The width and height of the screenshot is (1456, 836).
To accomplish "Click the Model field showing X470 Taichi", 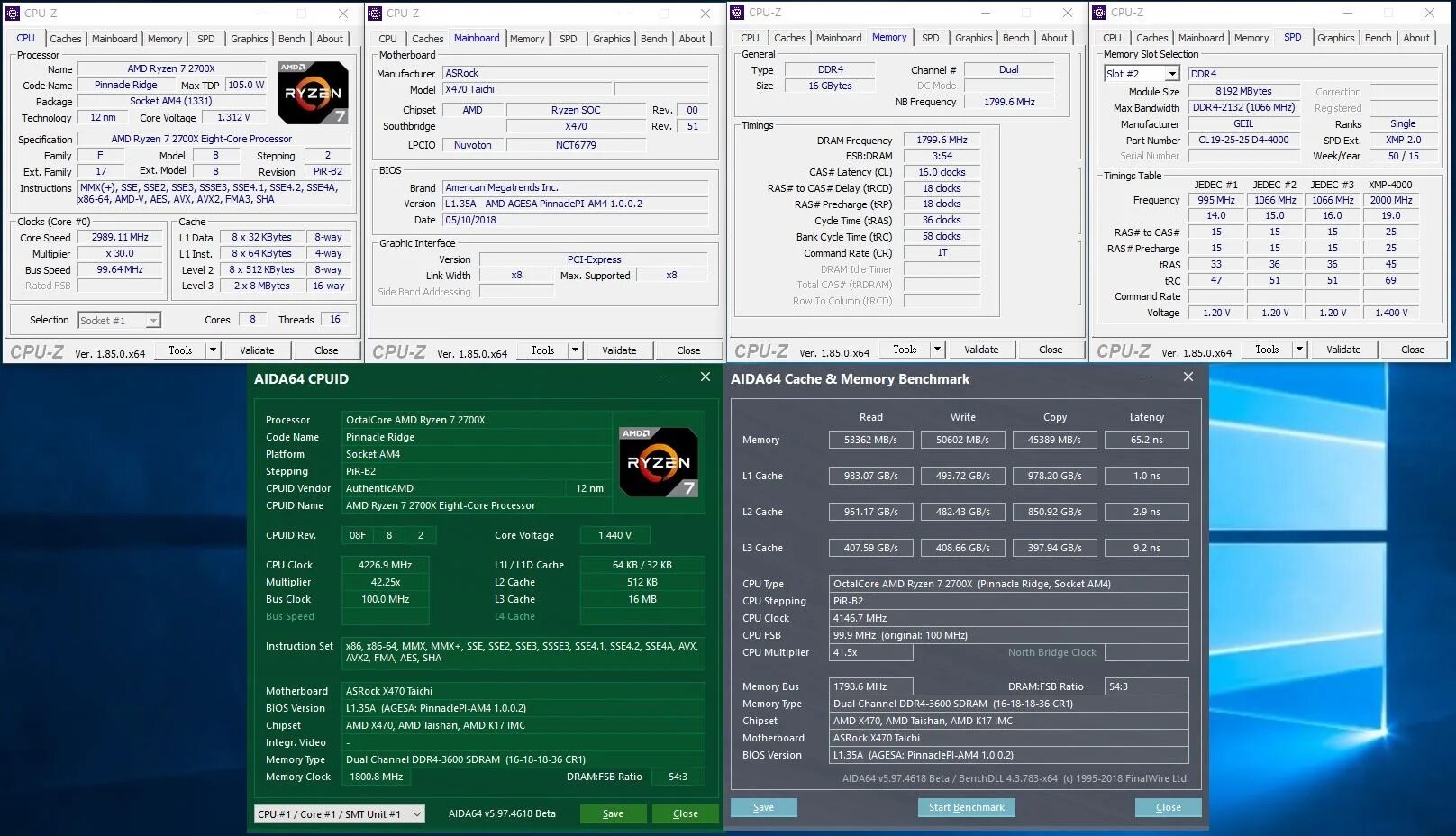I will 527,90.
